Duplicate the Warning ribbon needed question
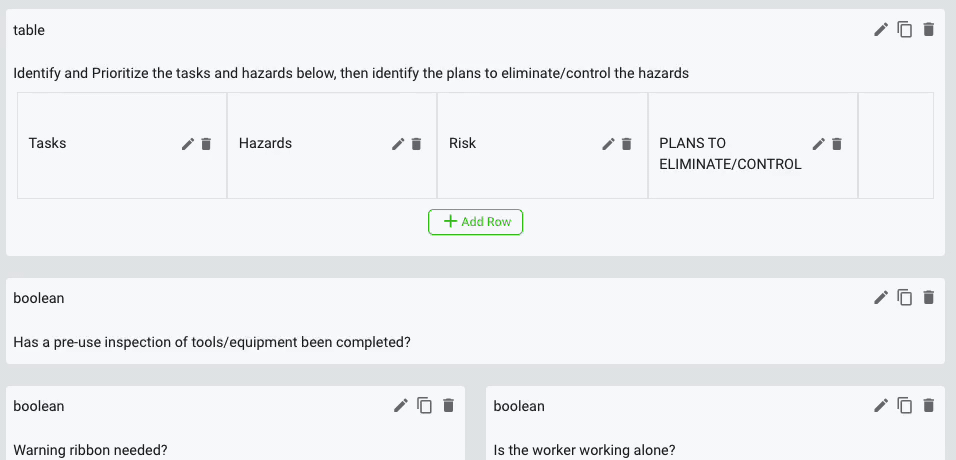This screenshot has height=460, width=956. (x=425, y=405)
